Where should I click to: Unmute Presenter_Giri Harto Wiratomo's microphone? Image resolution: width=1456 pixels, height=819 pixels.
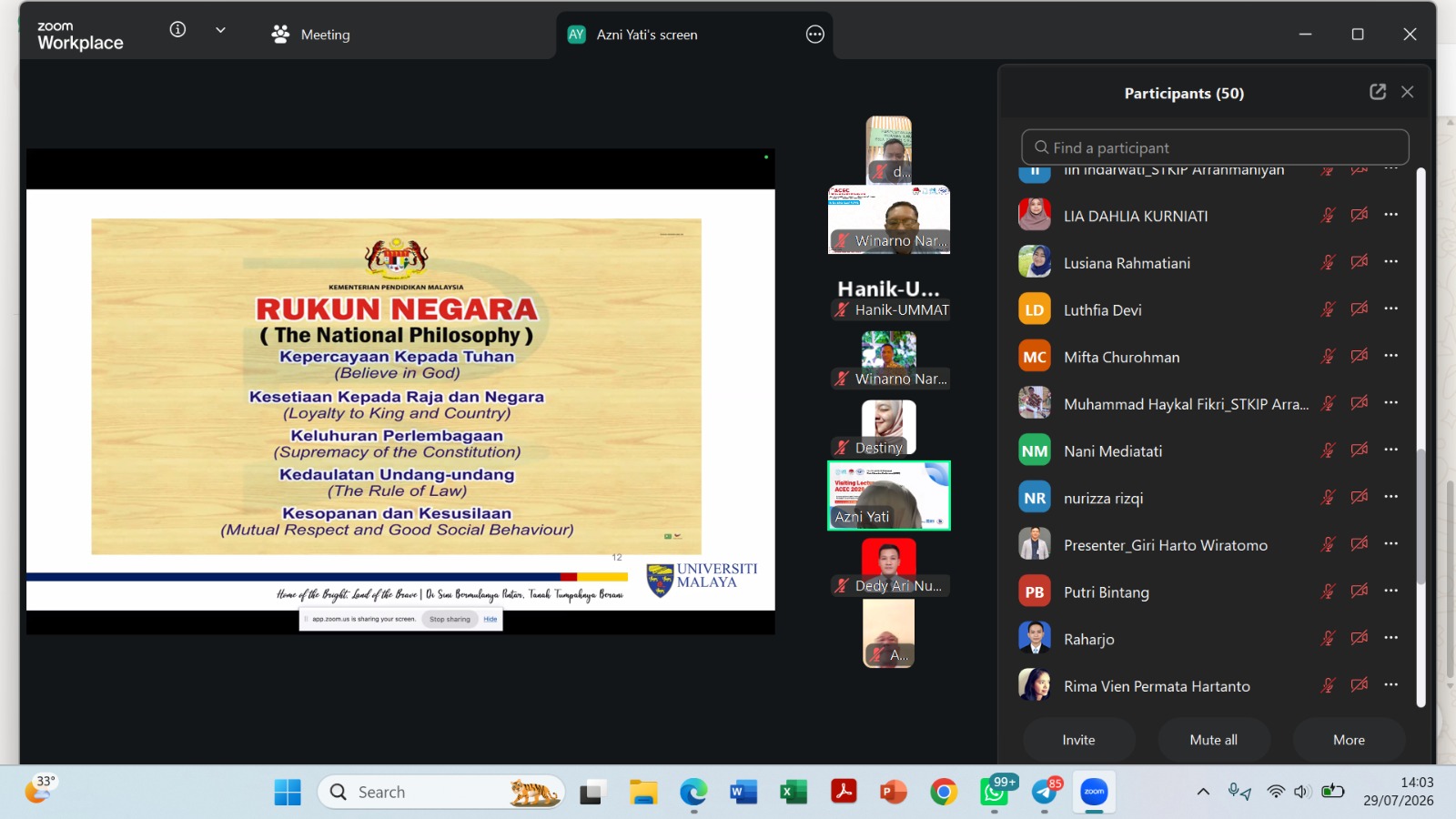(1329, 544)
